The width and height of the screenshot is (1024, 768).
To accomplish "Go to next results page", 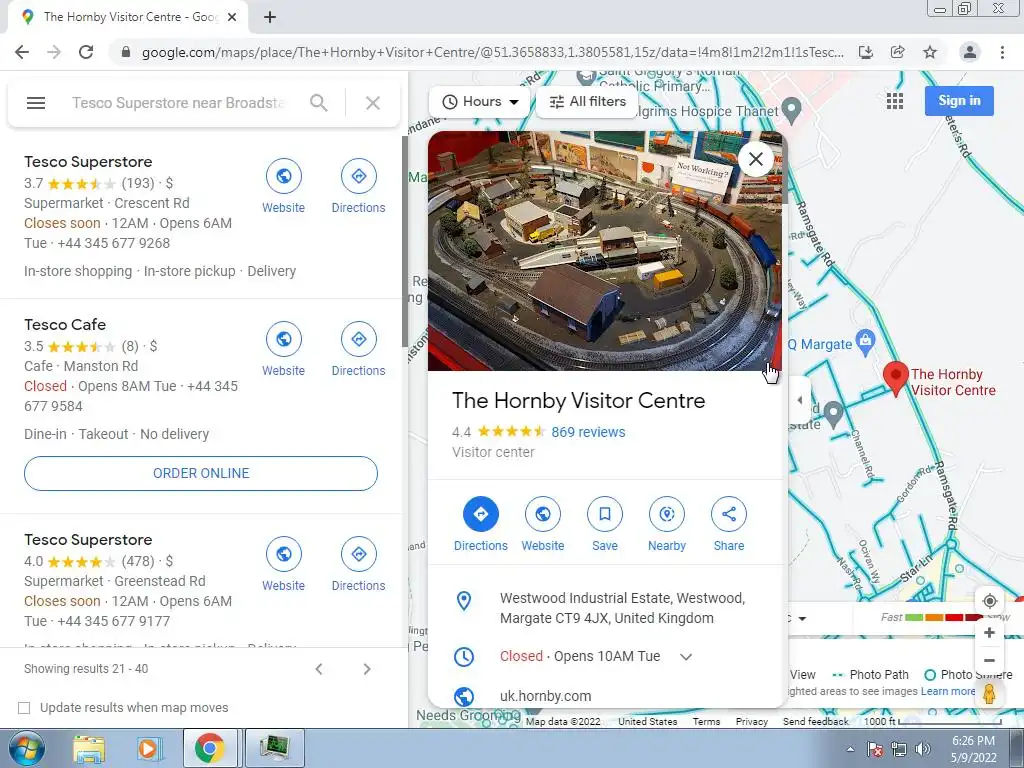I will point(367,669).
